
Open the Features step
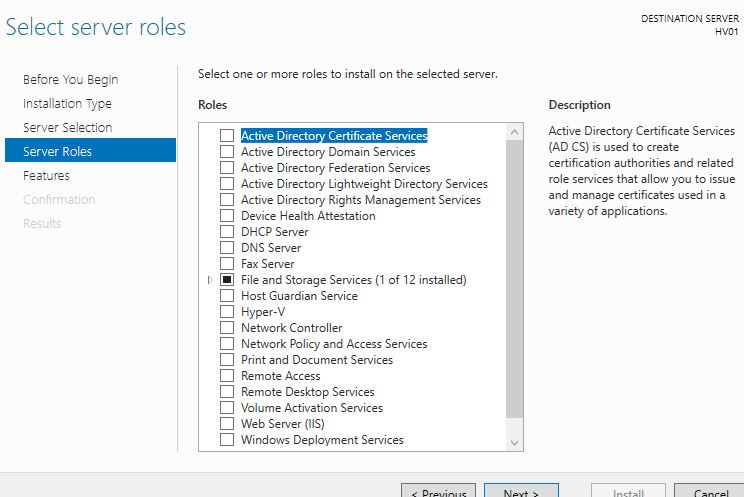pos(46,176)
